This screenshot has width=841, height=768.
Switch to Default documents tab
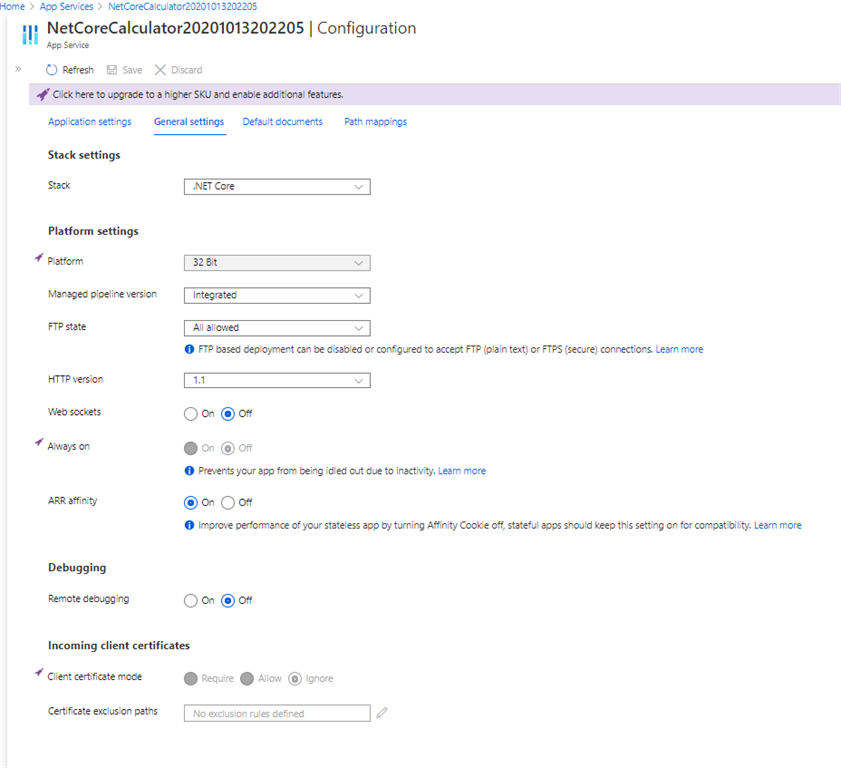pyautogui.click(x=283, y=122)
